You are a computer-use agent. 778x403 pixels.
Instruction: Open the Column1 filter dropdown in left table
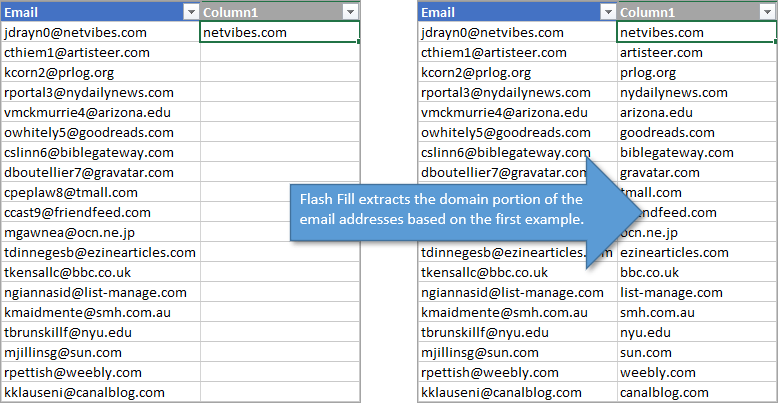tap(348, 12)
